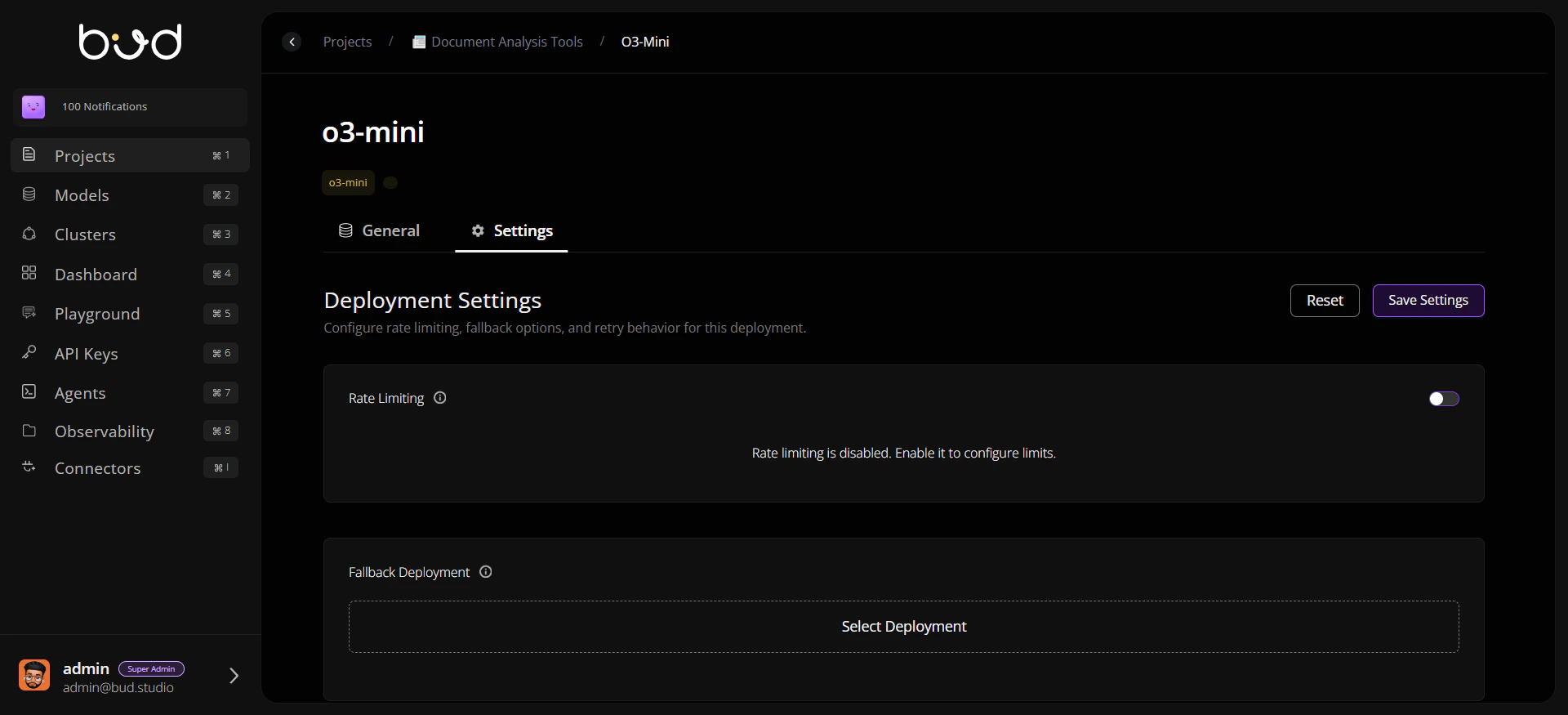
Task: Click the Agents terminal icon
Action: (29, 392)
